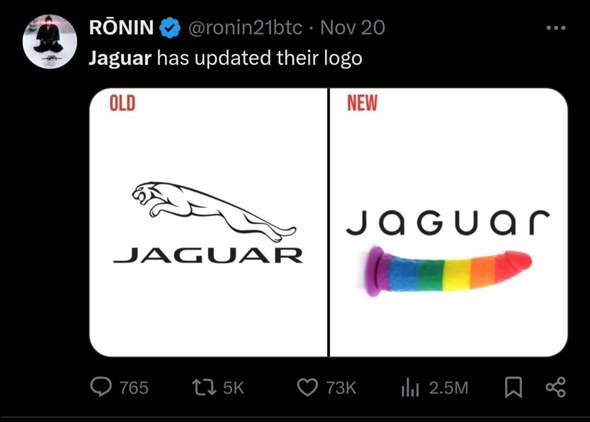
Task: Click the blue verified badge
Action: [x=170, y=28]
